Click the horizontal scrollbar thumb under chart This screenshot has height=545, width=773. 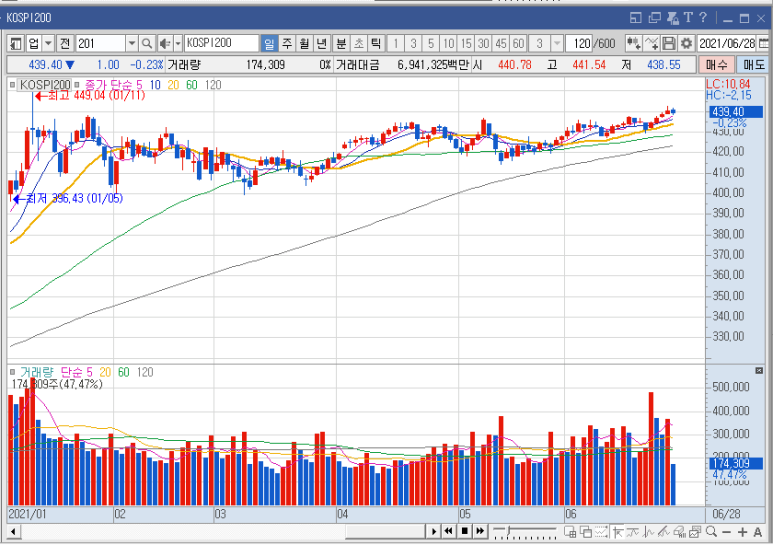click(385, 532)
